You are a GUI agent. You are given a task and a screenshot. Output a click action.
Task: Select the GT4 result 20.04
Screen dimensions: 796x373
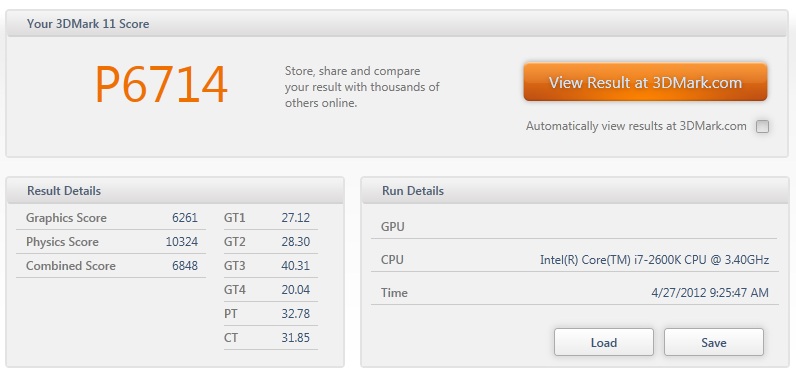295,290
